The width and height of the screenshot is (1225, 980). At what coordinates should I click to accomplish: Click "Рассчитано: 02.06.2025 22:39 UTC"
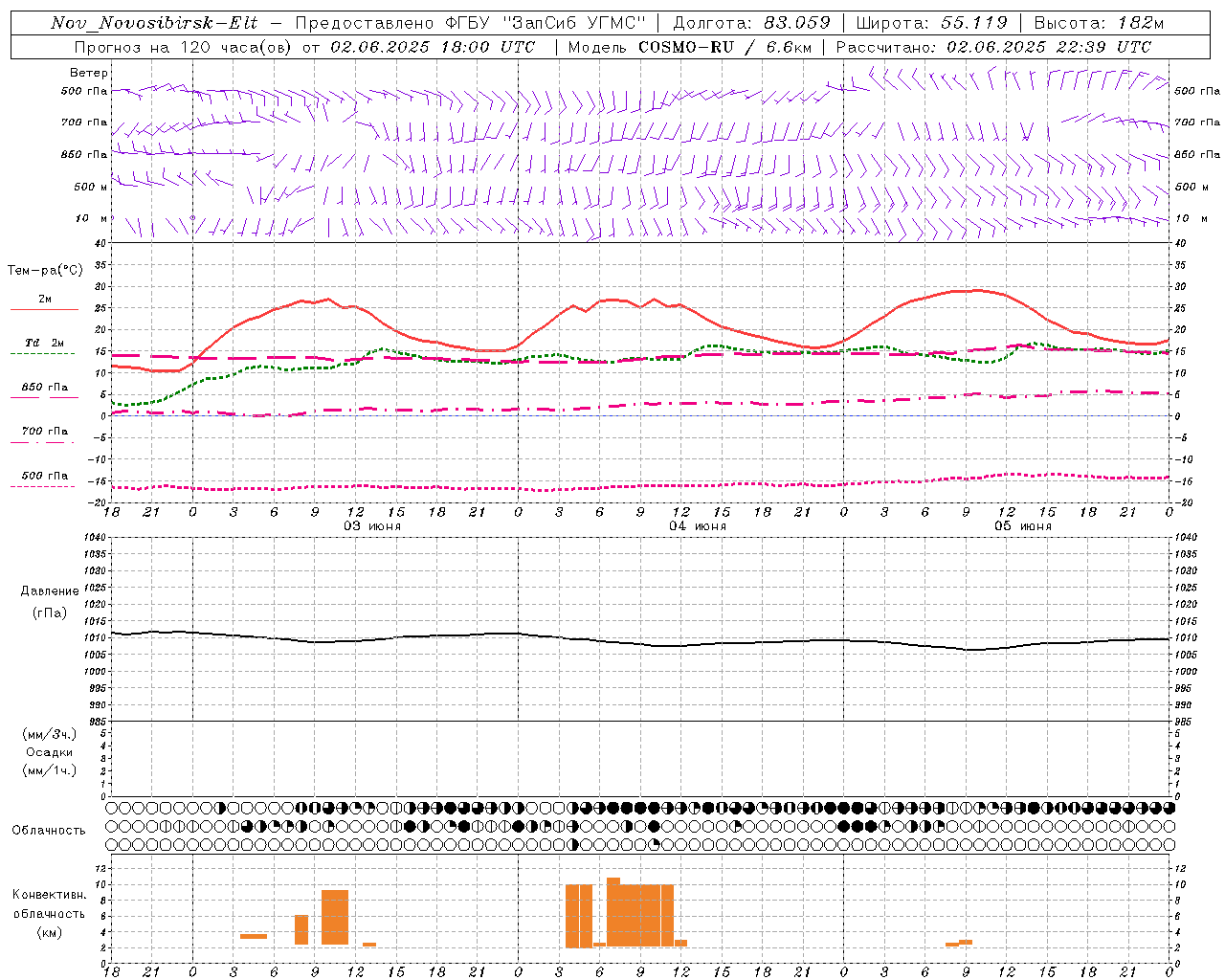coord(993,47)
